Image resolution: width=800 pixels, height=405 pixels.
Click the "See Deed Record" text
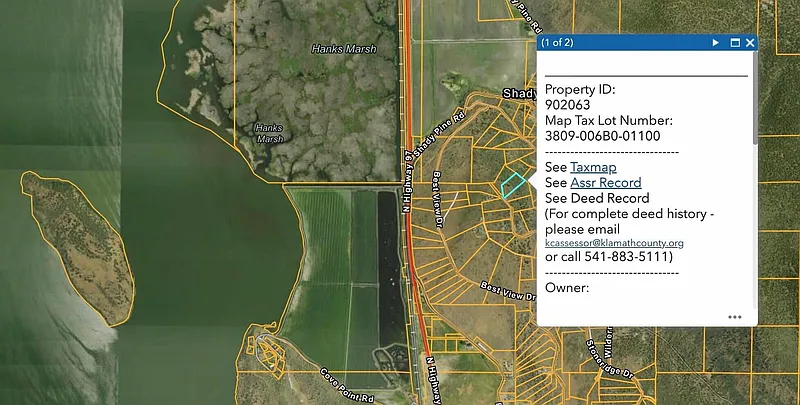[599, 198]
